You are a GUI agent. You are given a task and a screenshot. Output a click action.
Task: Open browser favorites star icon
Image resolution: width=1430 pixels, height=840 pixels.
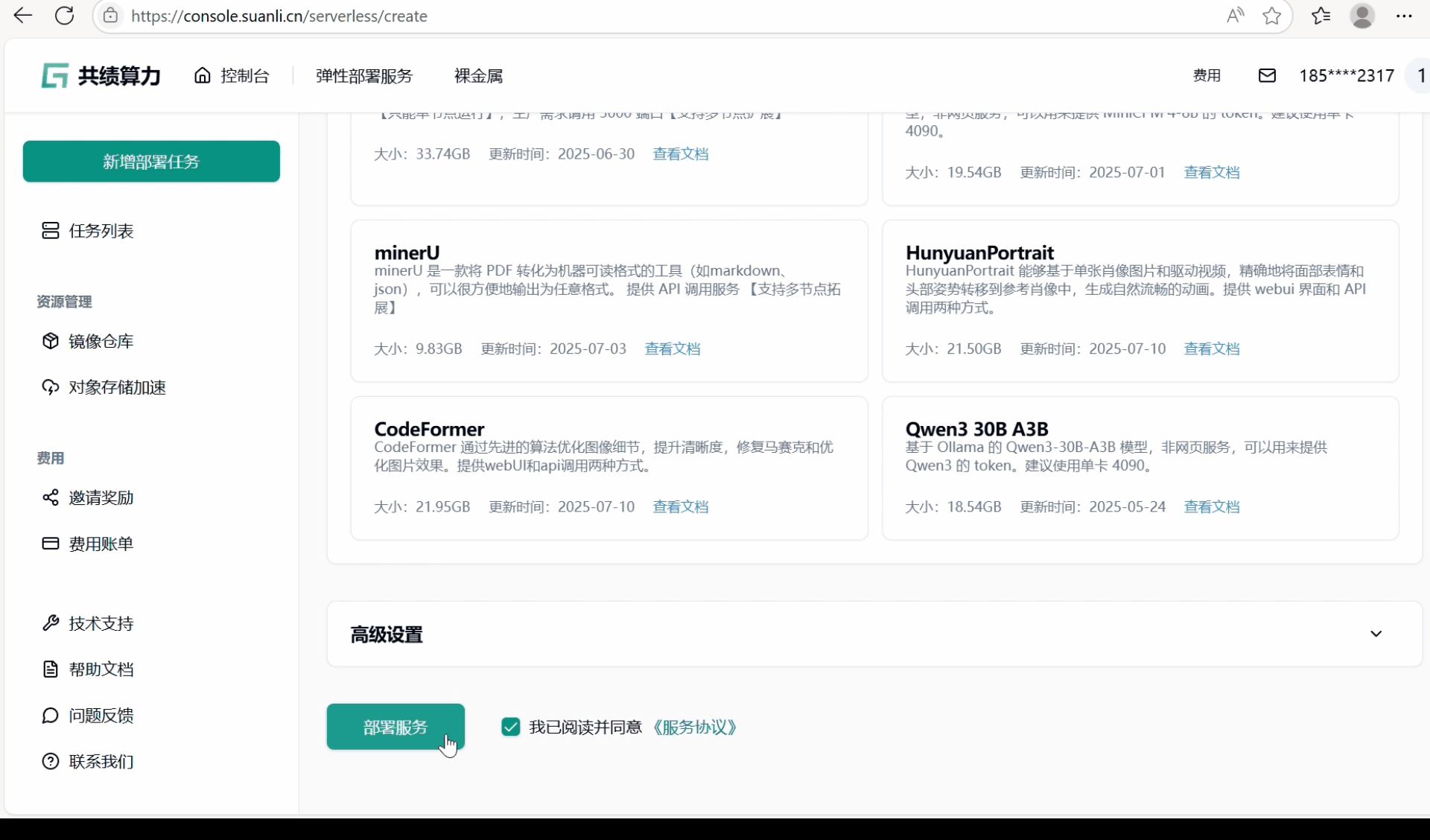click(1272, 16)
